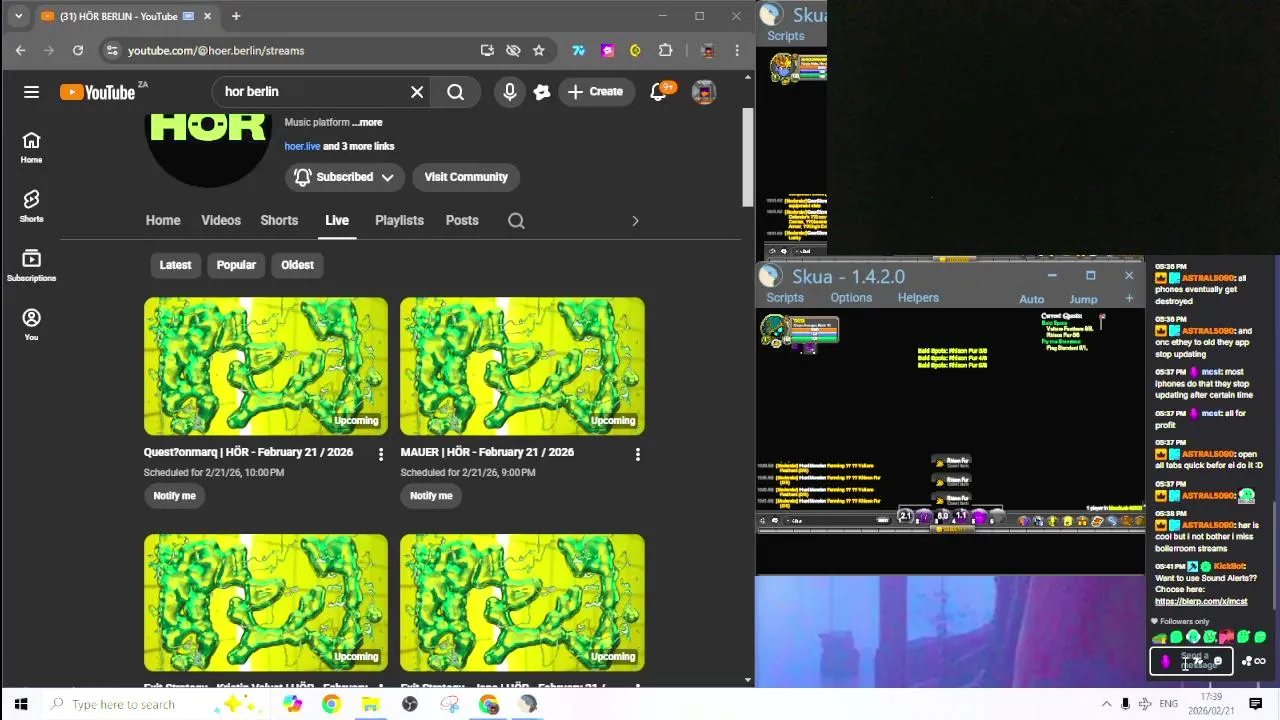
Task: Click Auto in the Skua window
Action: [1031, 299]
